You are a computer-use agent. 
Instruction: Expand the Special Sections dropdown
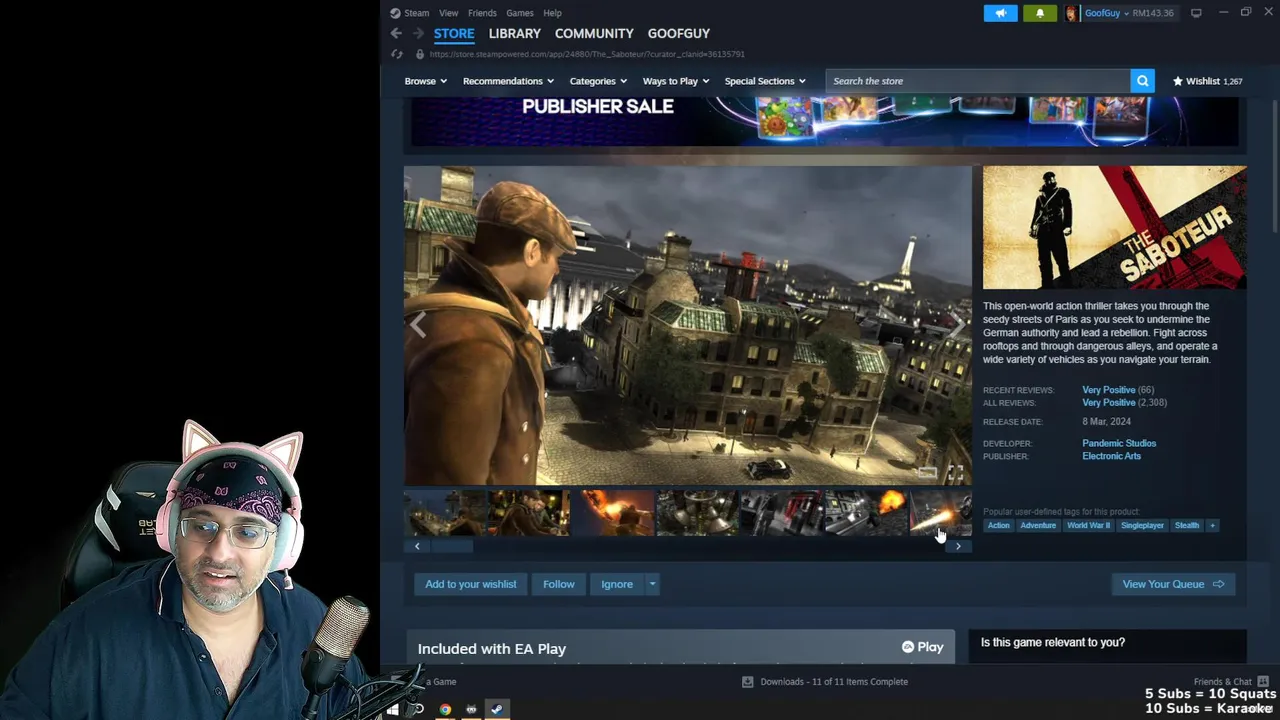(x=765, y=81)
